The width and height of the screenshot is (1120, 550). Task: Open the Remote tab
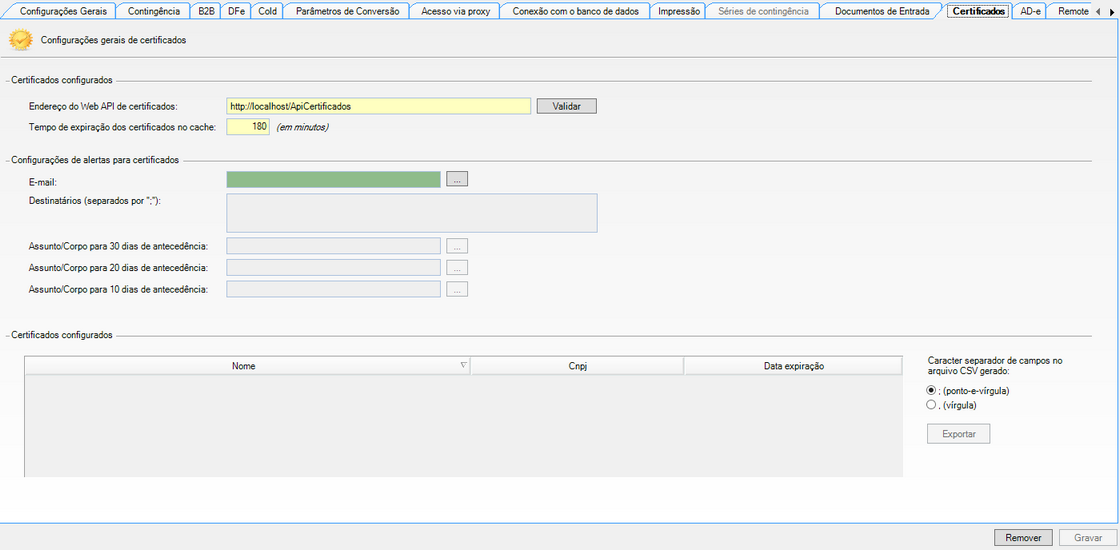(1074, 11)
